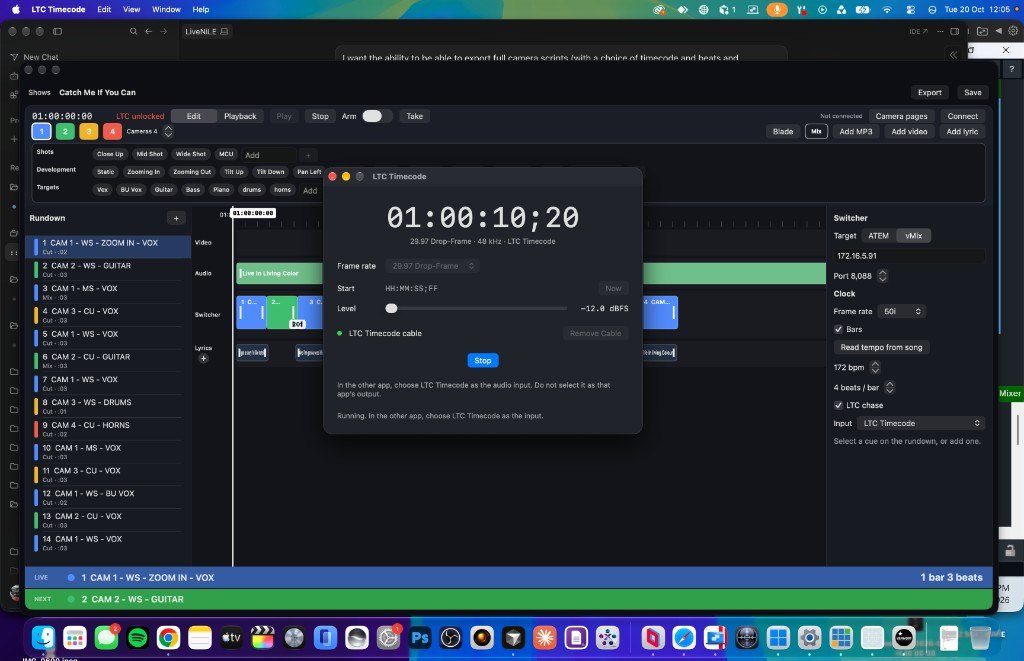Select the Zooming In development tag
Image resolution: width=1024 pixels, height=661 pixels.
143,172
